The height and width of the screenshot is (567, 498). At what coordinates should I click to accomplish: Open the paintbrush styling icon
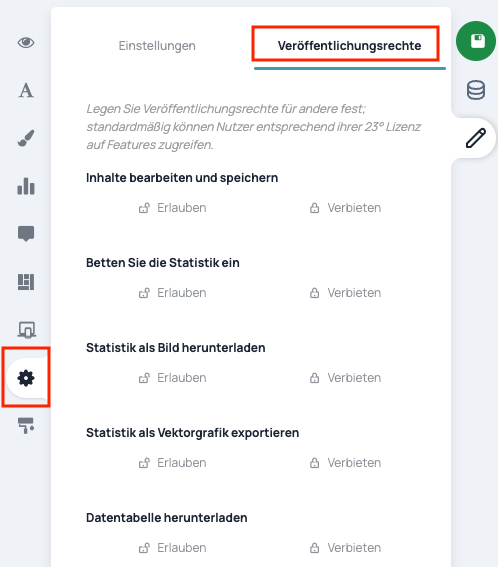[x=26, y=138]
